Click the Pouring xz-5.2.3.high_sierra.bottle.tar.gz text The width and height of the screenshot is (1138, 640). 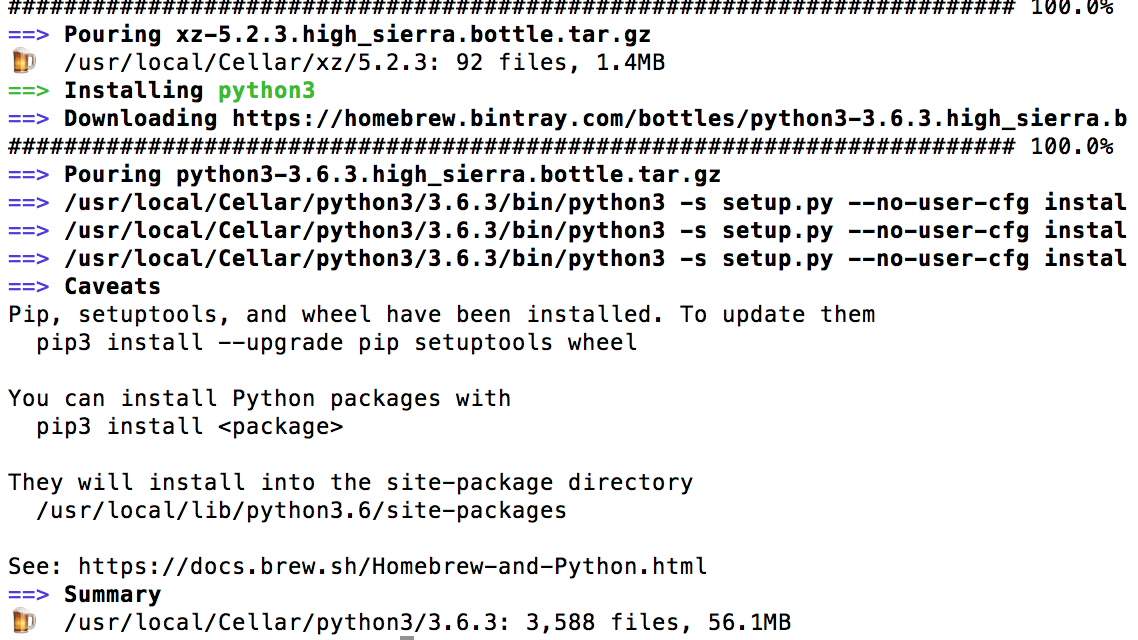(357, 35)
